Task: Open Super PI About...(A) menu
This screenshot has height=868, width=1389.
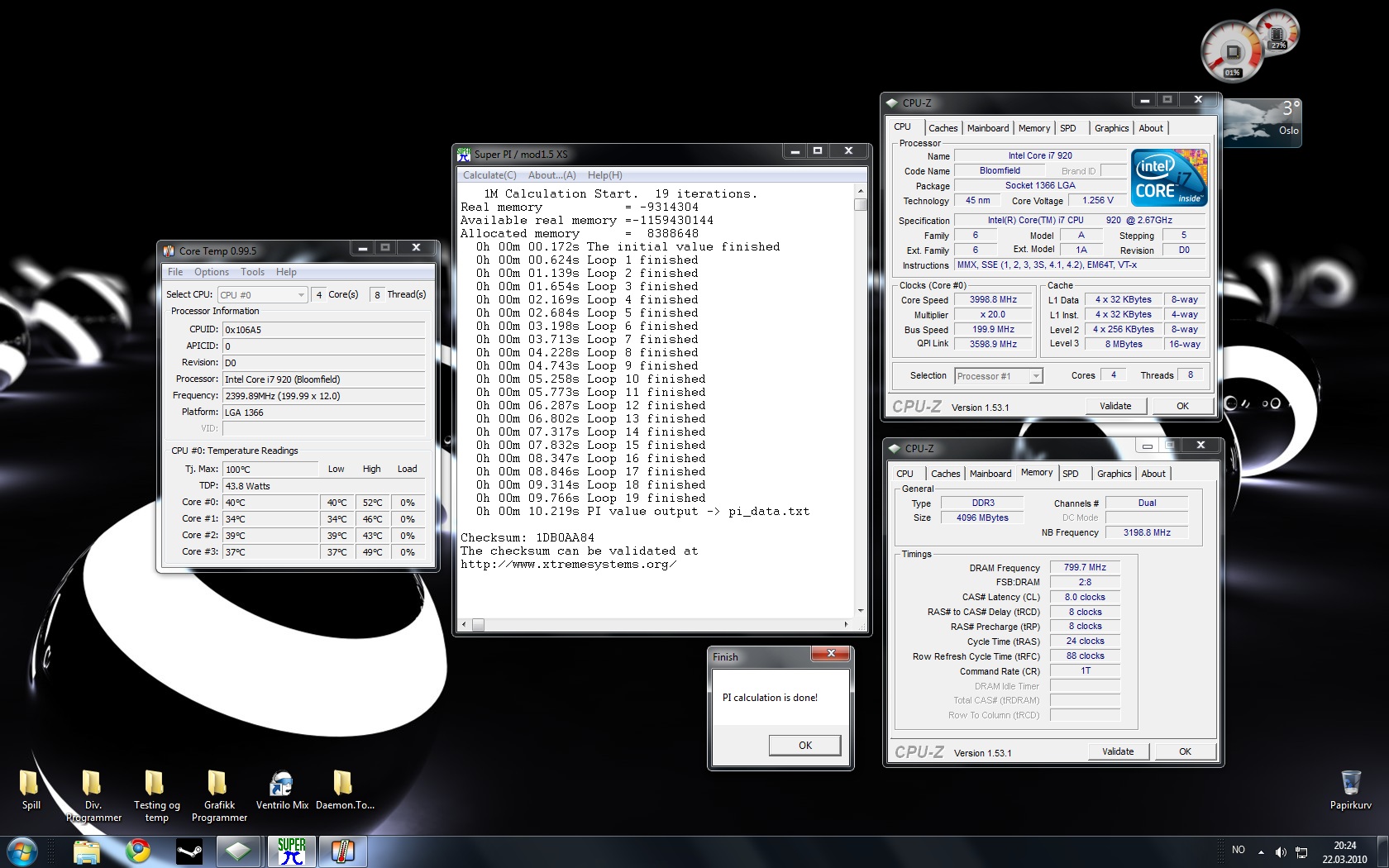Action: (552, 175)
